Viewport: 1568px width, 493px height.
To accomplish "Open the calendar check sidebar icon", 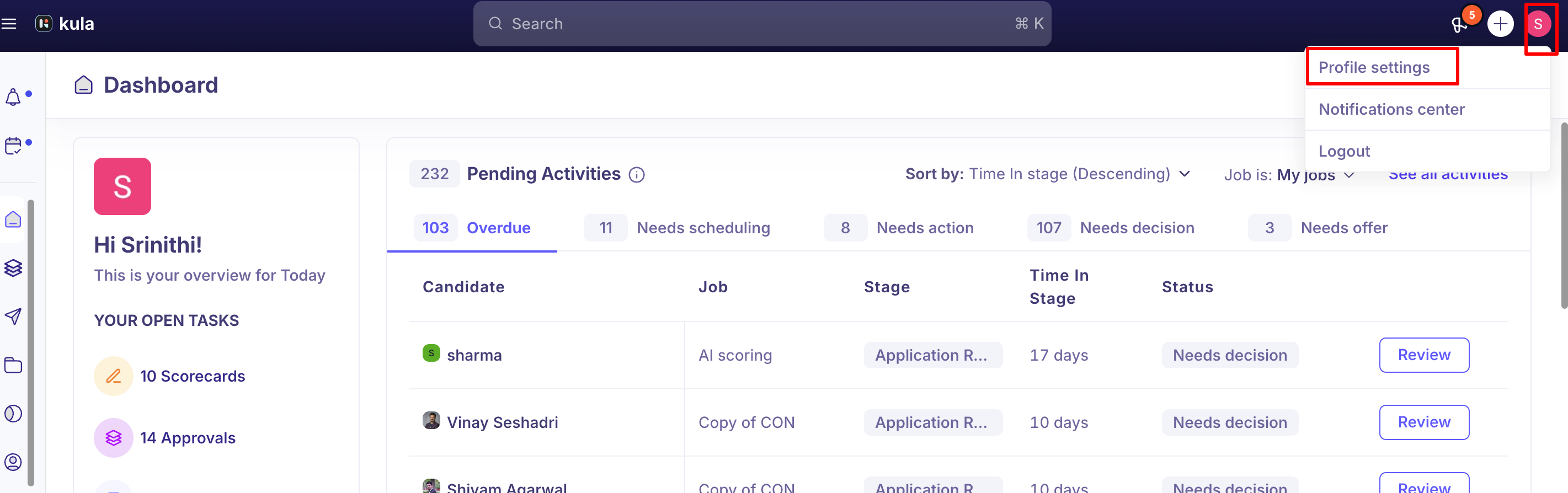I will [13, 146].
